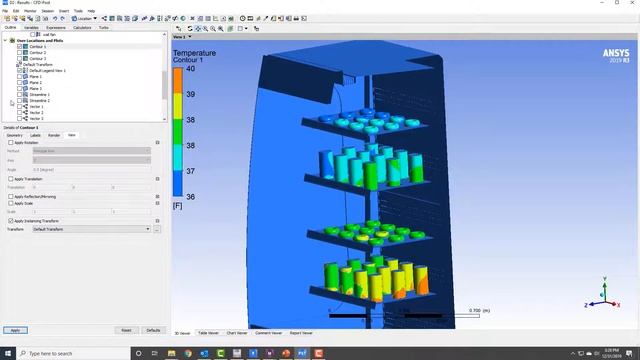This screenshot has height=360, width=640.
Task: Check the Apply Translation checkbox
Action: 11,179
